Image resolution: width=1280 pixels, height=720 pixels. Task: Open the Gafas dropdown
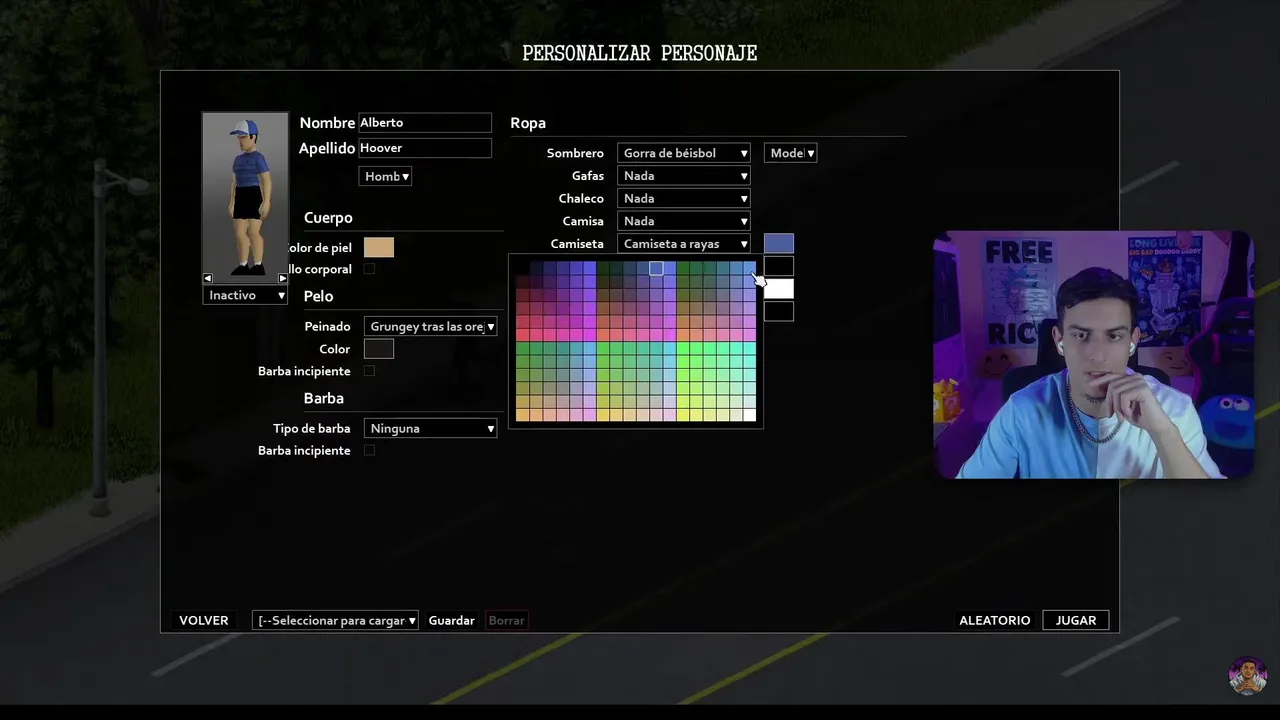(x=683, y=176)
